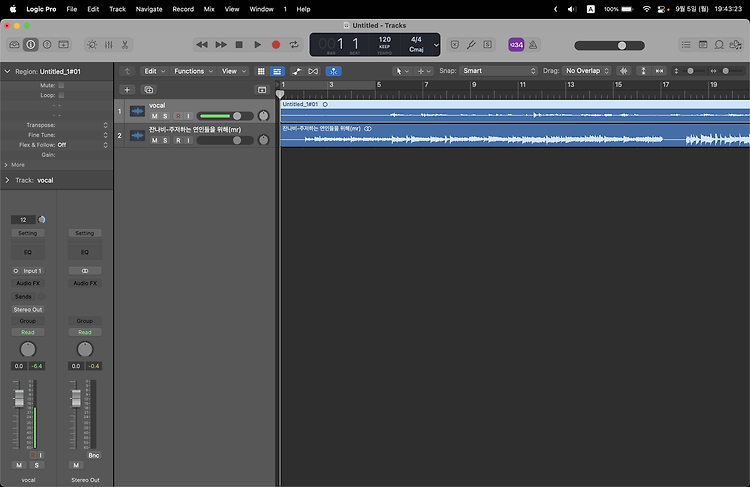Click the Wi-Fi icon in menu bar
The height and width of the screenshot is (487, 750).
[647, 9]
